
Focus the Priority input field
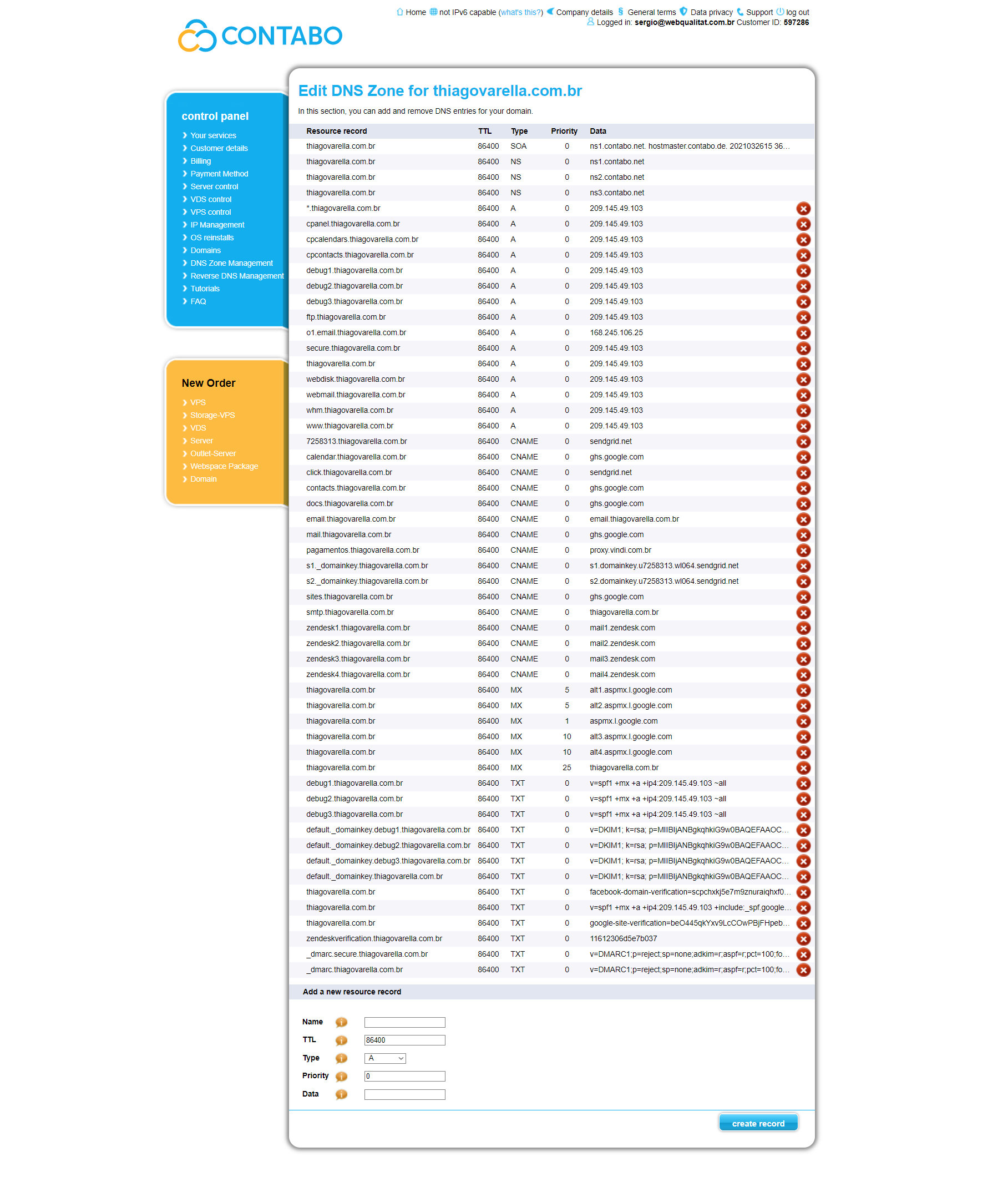[404, 1077]
